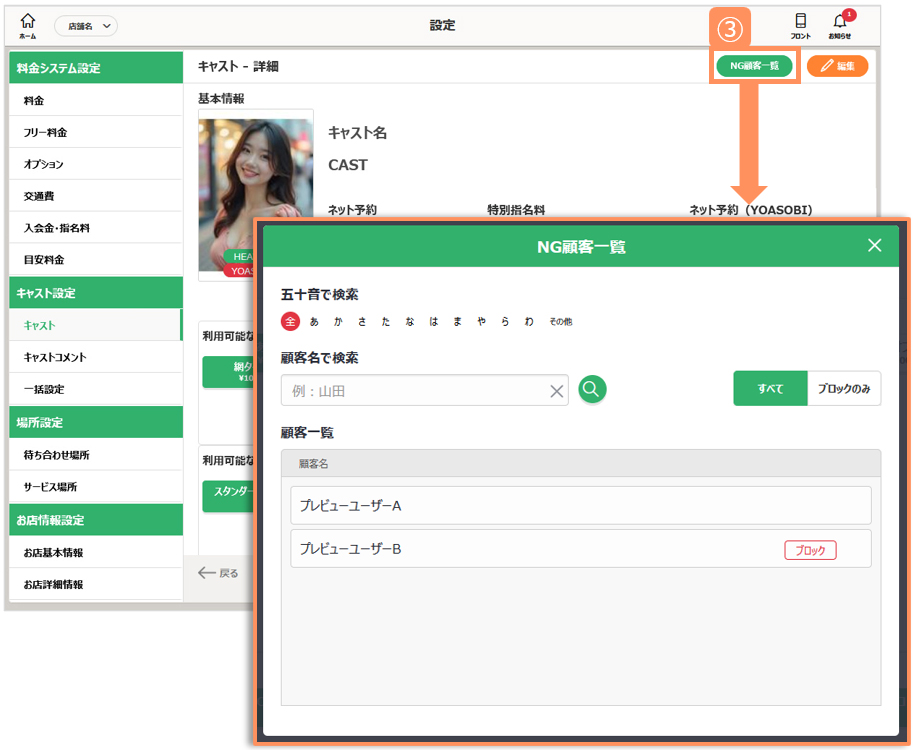Click the 顧客名で検索 input field

tap(415, 391)
